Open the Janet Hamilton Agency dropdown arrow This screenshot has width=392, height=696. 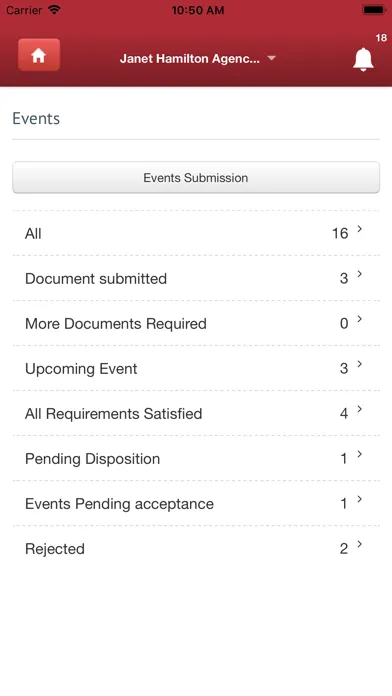(x=272, y=58)
